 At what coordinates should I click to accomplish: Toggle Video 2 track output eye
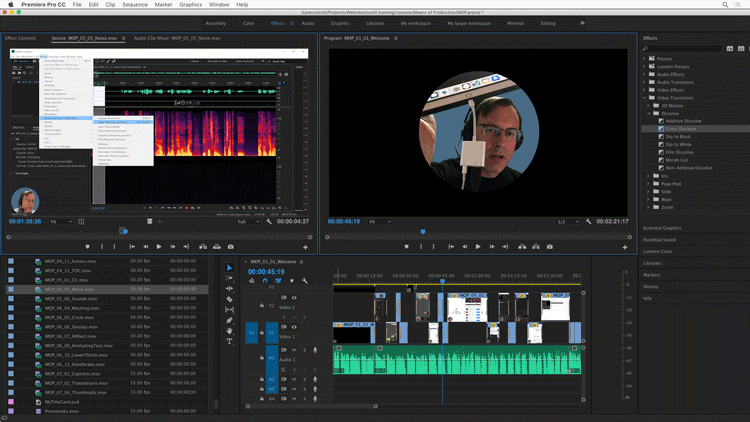tap(294, 297)
